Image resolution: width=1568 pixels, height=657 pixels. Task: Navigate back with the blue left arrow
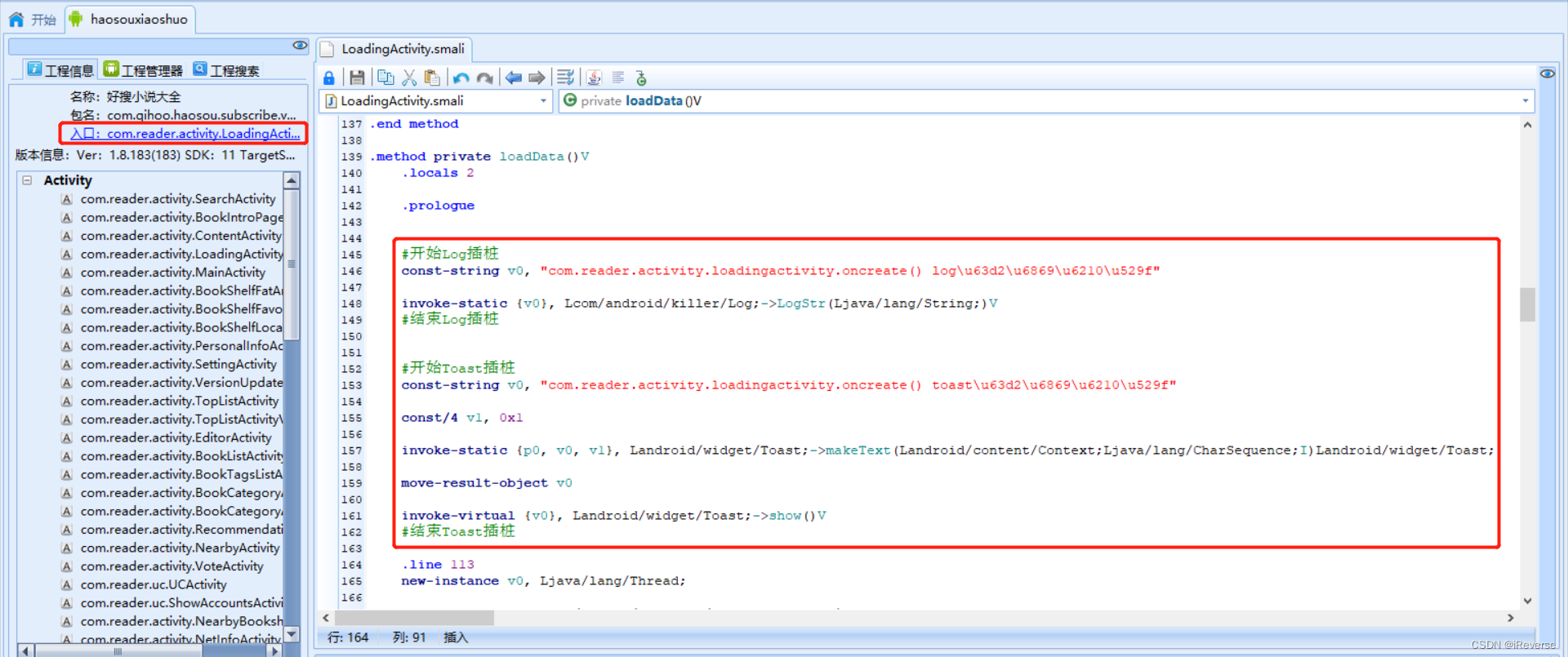click(514, 78)
